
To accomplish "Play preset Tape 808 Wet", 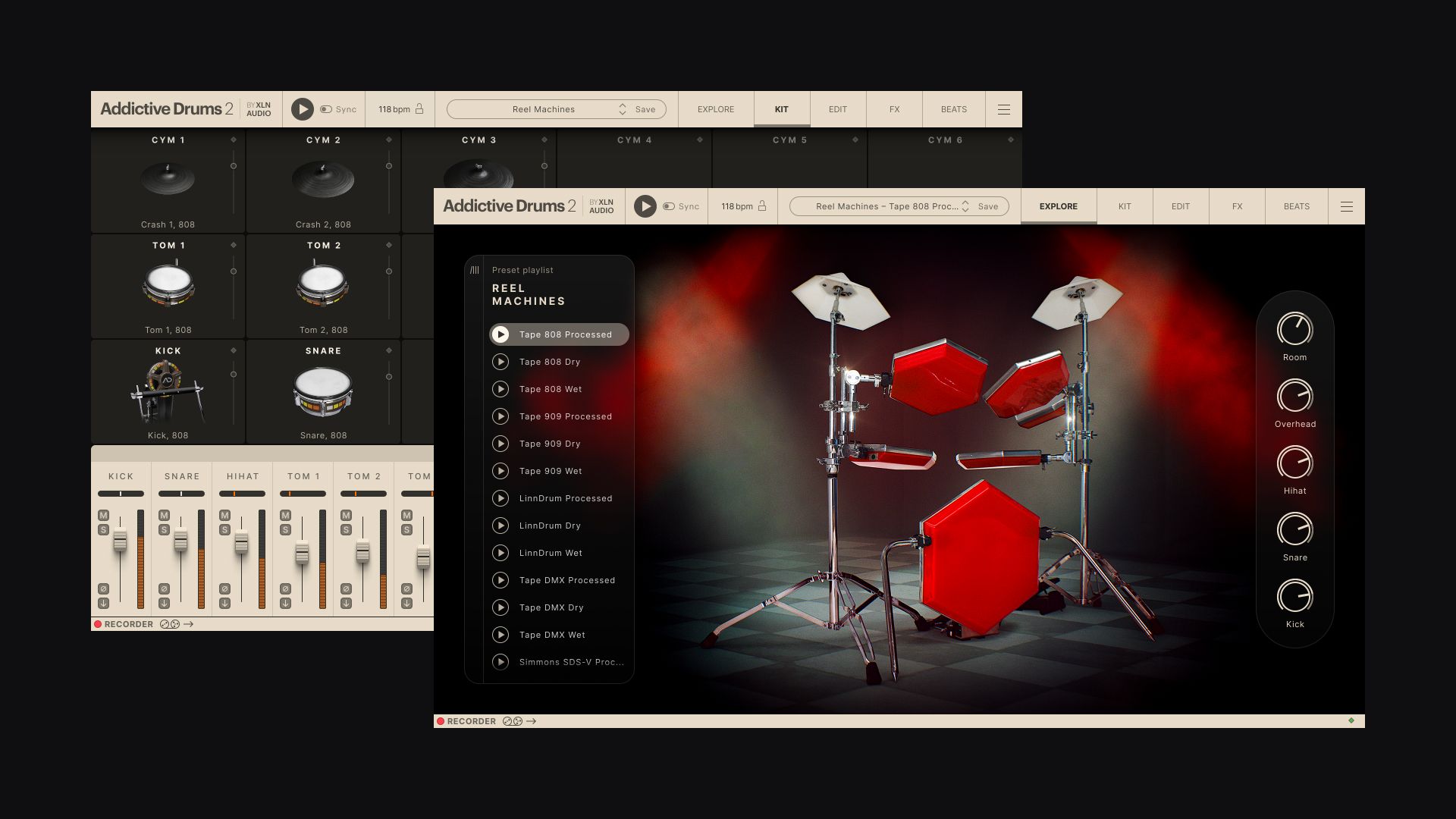I will pyautogui.click(x=500, y=389).
